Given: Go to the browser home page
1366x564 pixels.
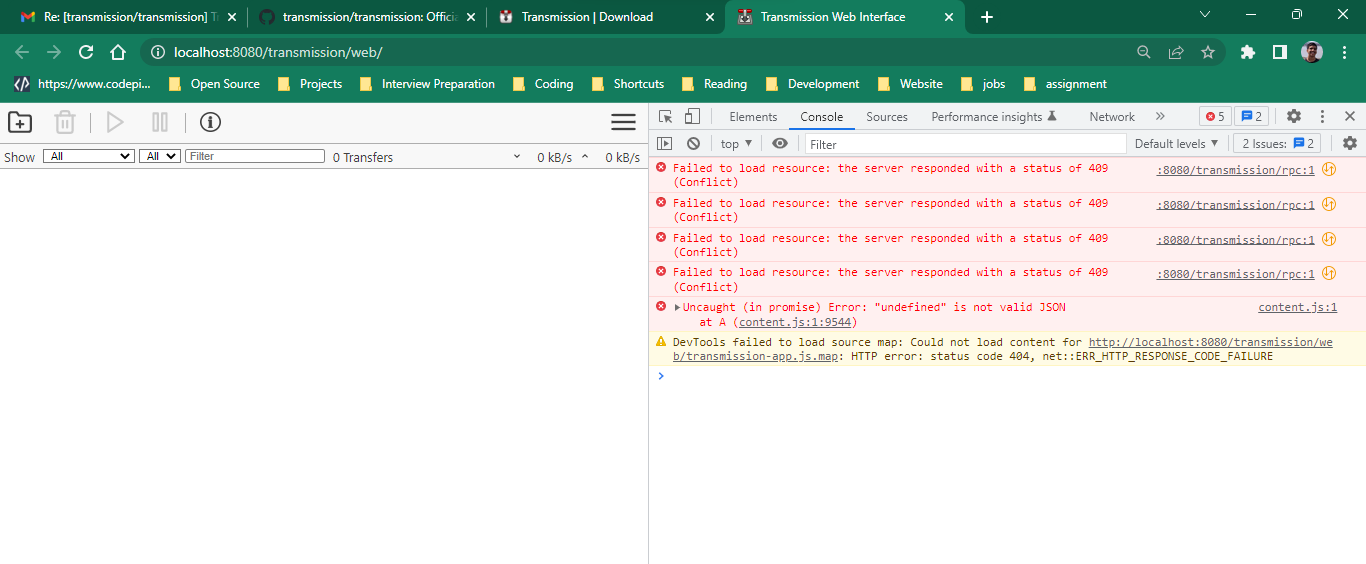Looking at the screenshot, I should [x=118, y=52].
